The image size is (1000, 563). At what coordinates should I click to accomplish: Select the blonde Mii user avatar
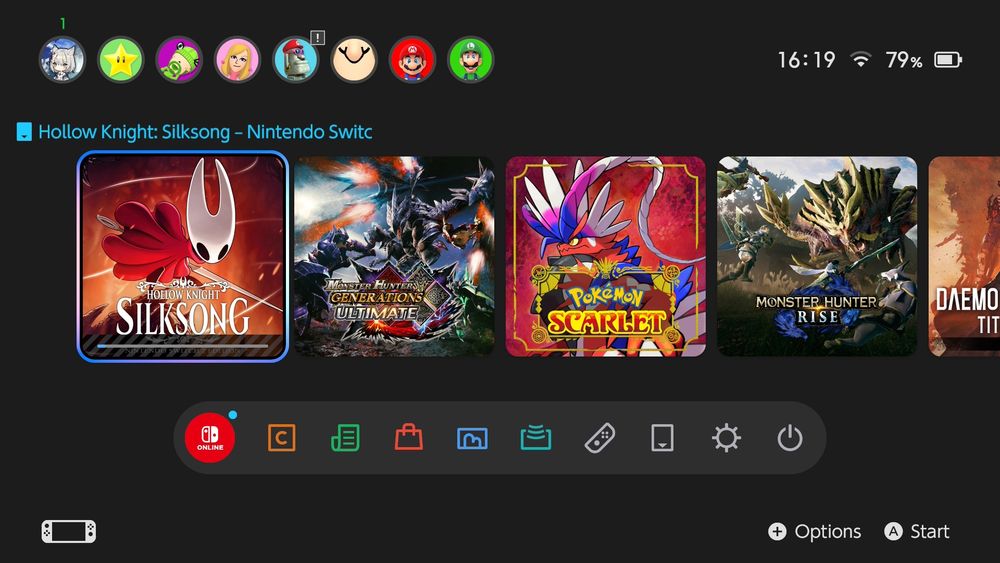[237, 60]
